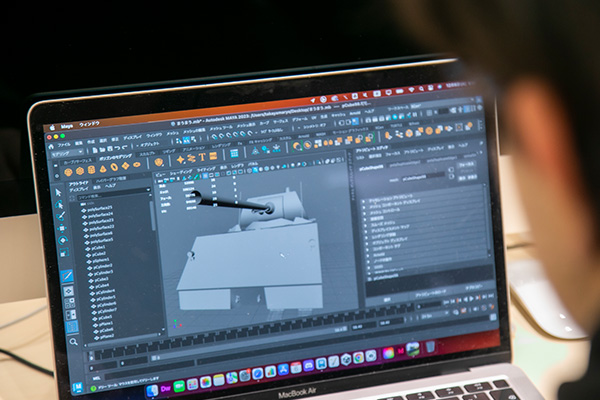Click the home icon on status line

[x=51, y=147]
